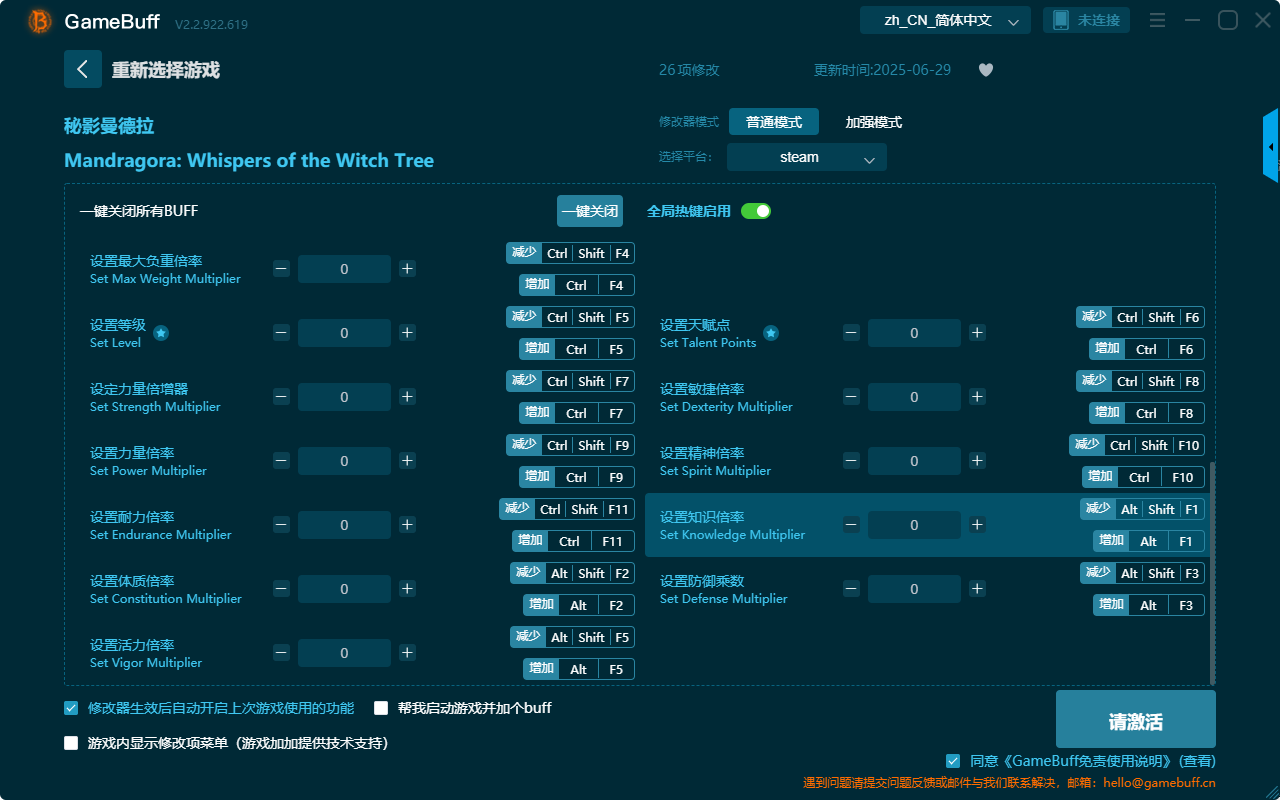Toggle the 全局热键启用 global hotkey switch
This screenshot has width=1280, height=800.
click(756, 211)
